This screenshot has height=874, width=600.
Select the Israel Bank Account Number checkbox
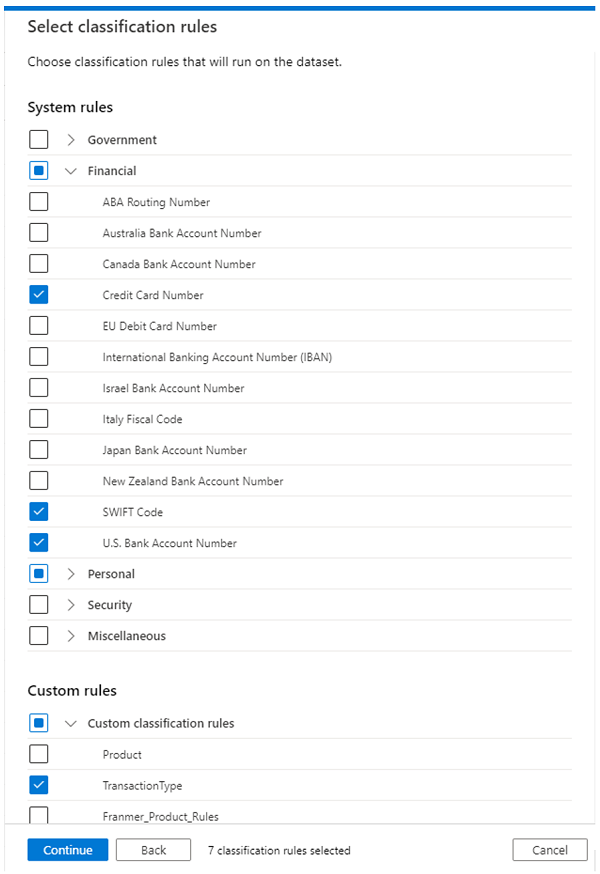38,387
